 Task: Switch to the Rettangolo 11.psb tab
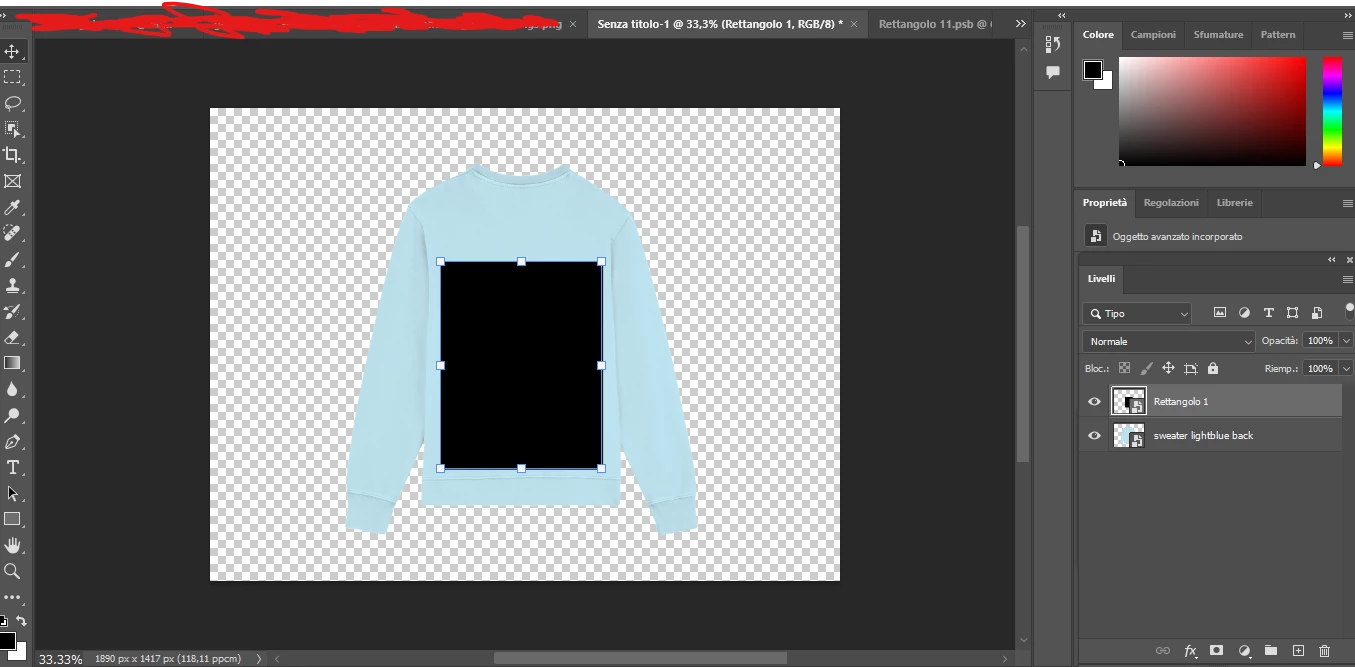[935, 23]
